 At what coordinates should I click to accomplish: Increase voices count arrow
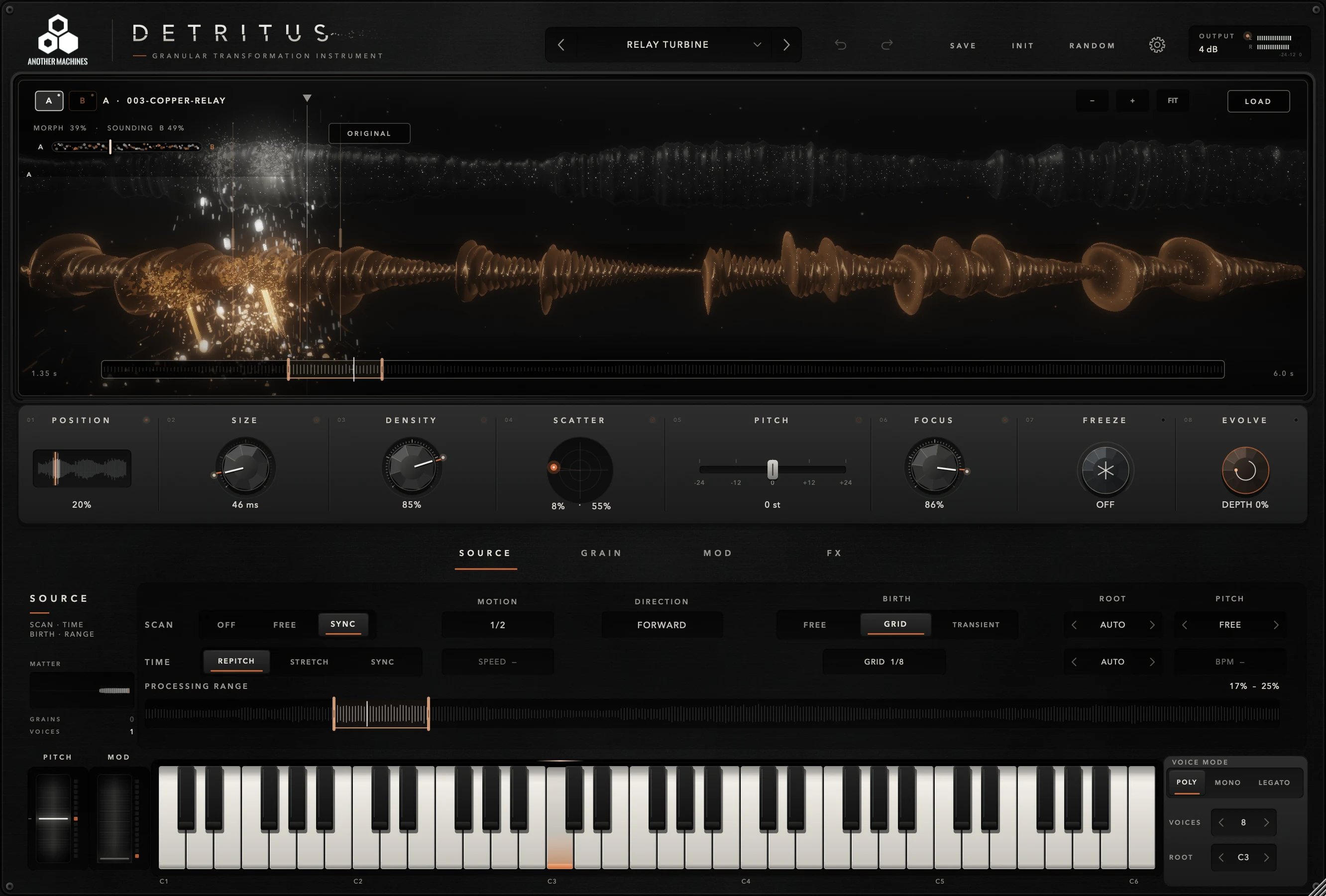point(1266,822)
